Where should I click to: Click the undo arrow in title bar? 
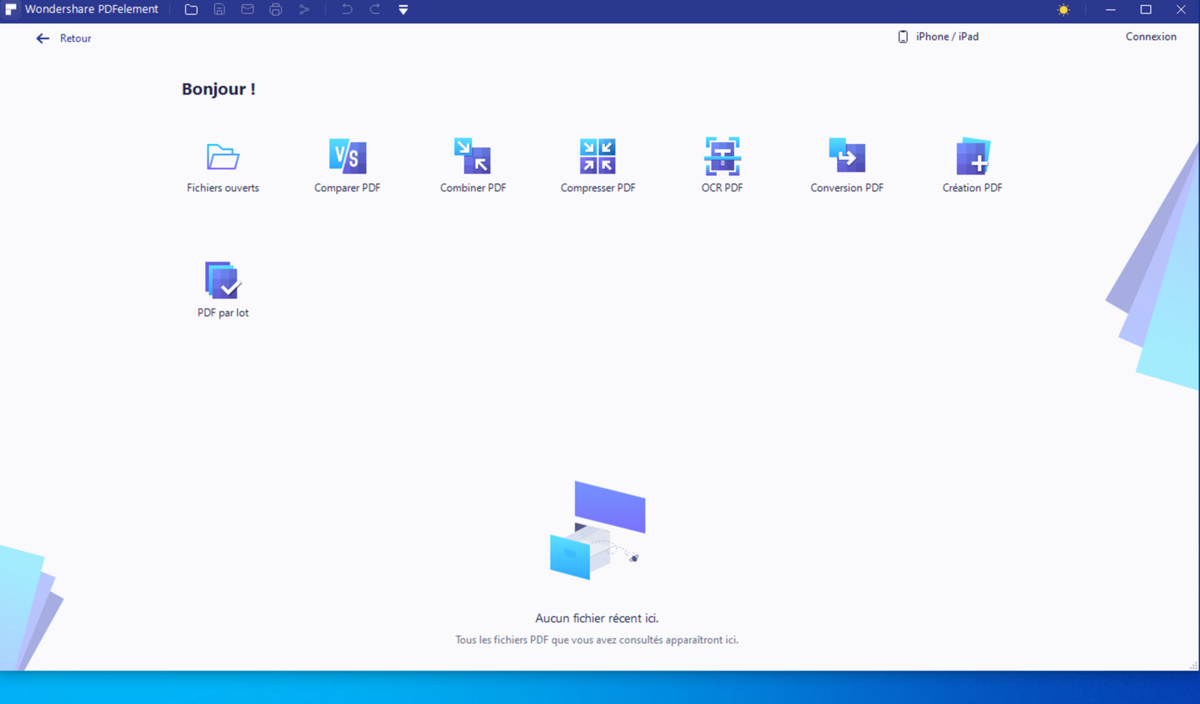point(347,10)
